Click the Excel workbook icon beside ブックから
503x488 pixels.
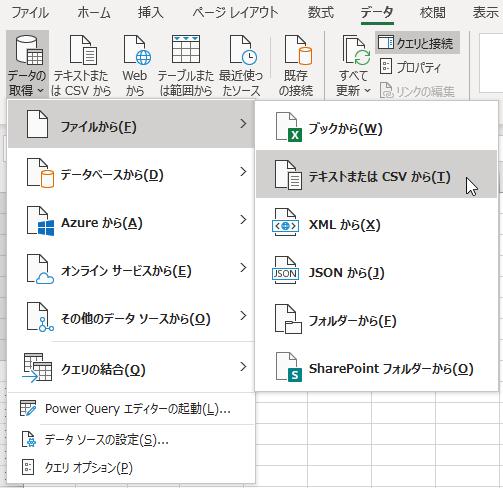coord(289,127)
